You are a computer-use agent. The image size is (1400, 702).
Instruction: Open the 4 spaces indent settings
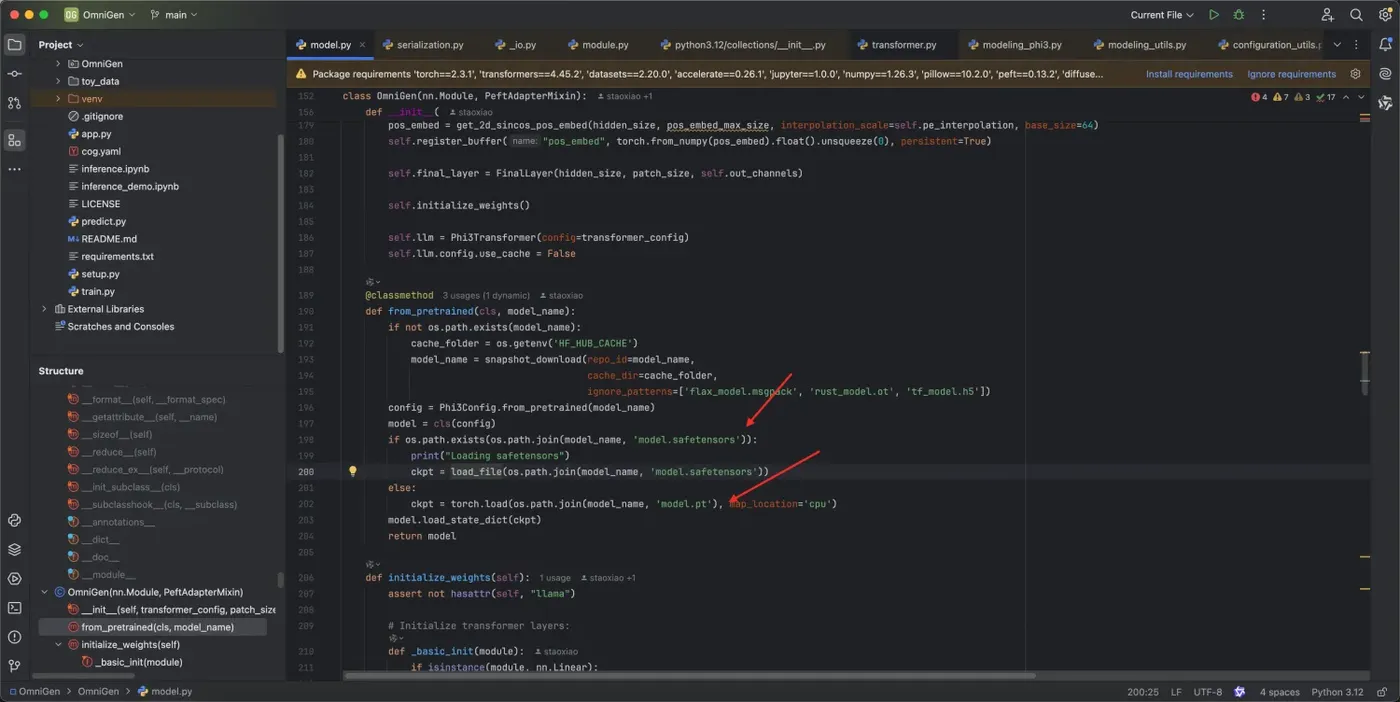pyautogui.click(x=1279, y=692)
